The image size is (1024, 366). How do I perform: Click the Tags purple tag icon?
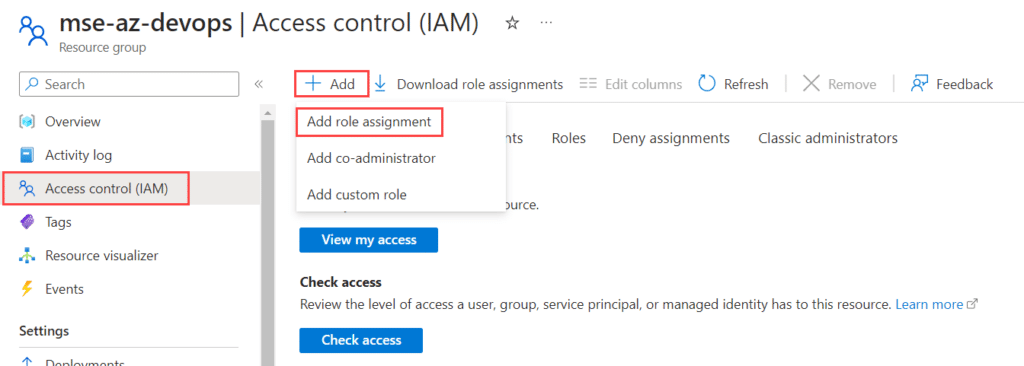(x=27, y=222)
